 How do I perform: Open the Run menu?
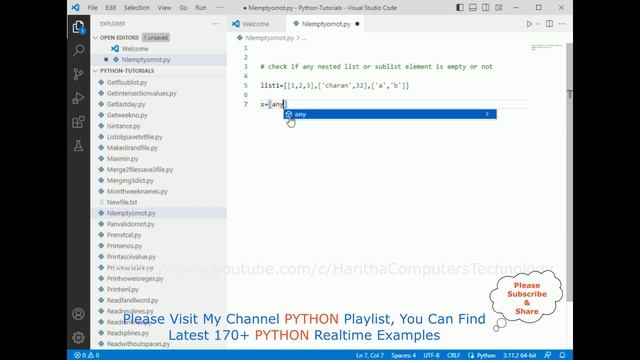click(201, 8)
